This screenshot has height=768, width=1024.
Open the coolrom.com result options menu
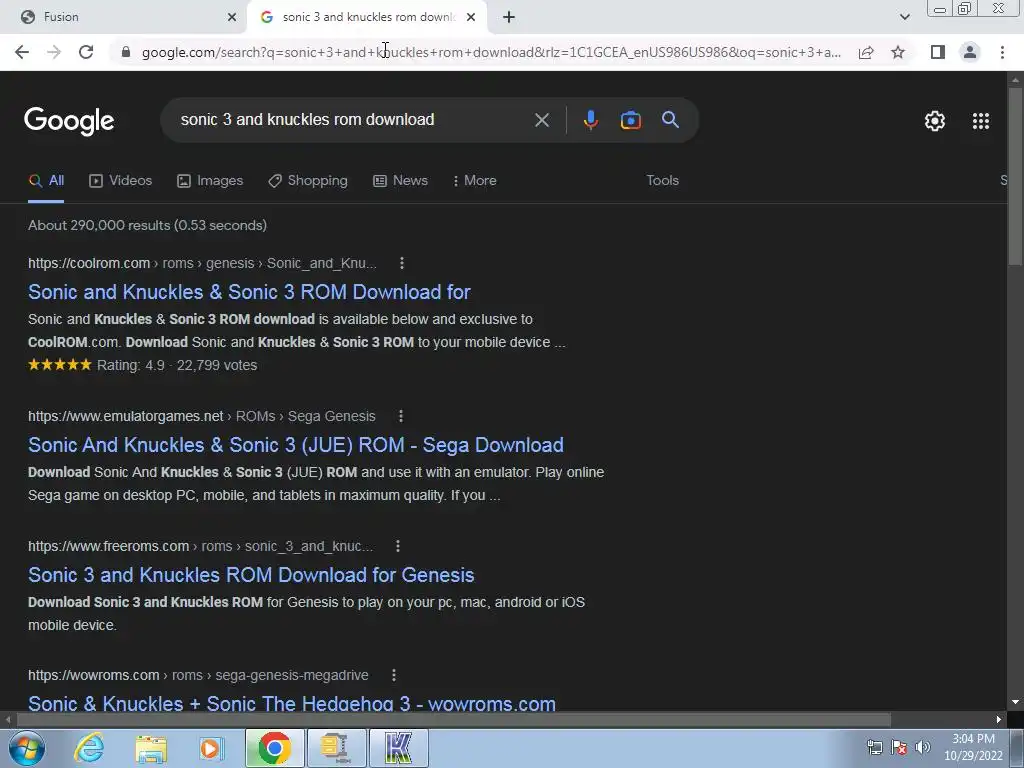[402, 263]
